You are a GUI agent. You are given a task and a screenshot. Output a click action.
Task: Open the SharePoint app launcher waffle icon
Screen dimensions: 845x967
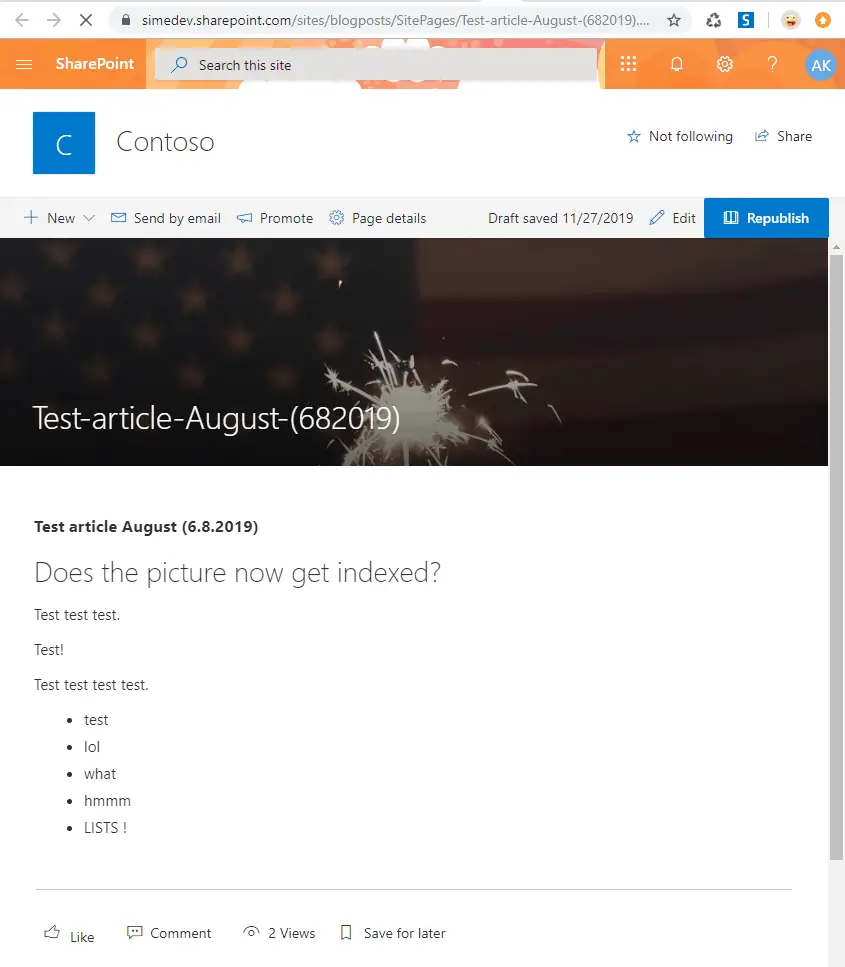(x=628, y=65)
